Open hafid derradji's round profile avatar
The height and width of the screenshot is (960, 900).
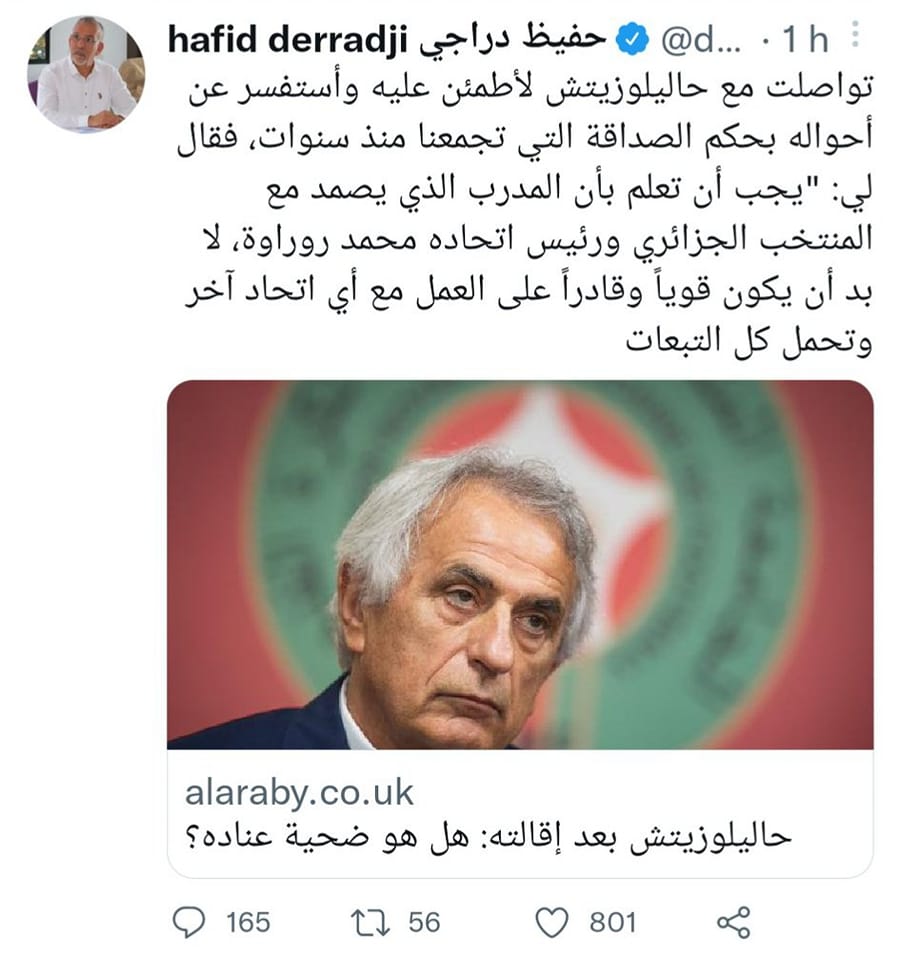click(x=86, y=73)
